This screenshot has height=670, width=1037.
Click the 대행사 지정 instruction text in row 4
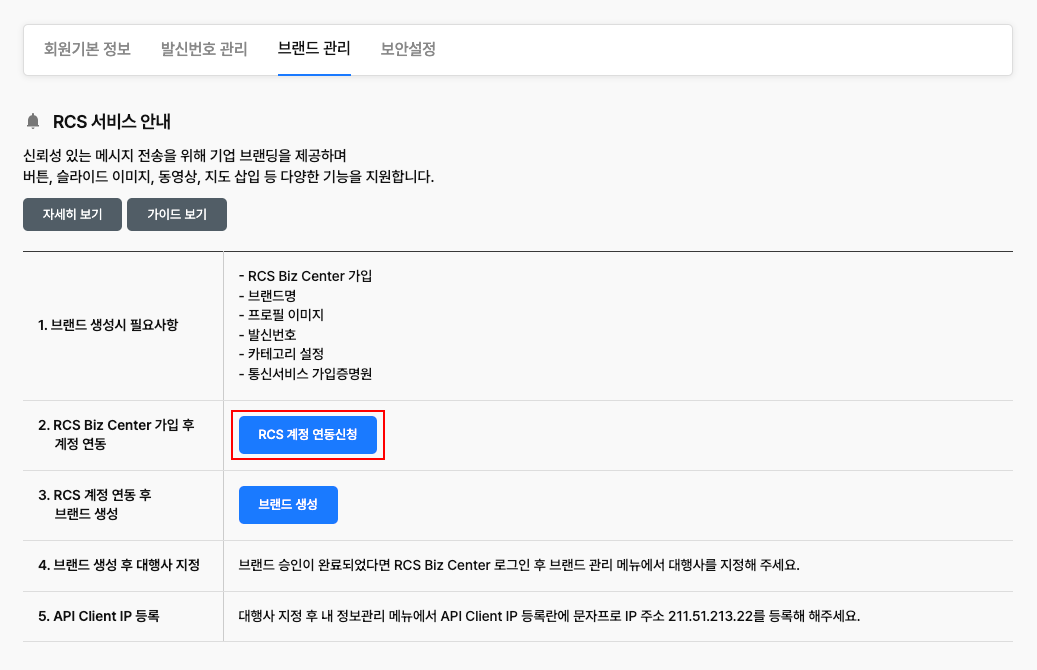pyautogui.click(x=519, y=566)
